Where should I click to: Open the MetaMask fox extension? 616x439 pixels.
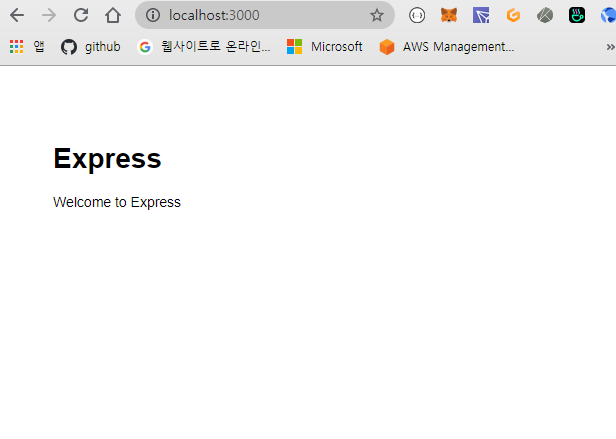click(449, 15)
